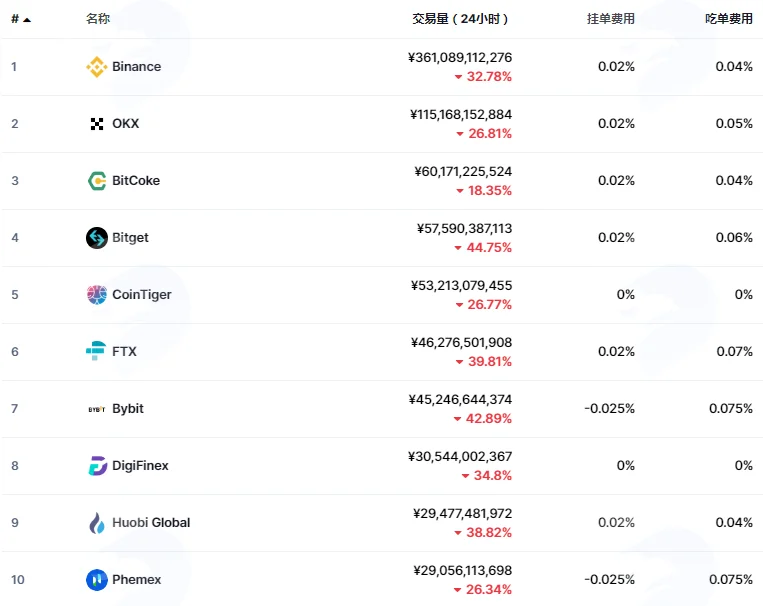Sort by 交易量 (24小时) column header
The height and width of the screenshot is (606, 763).
(460, 18)
